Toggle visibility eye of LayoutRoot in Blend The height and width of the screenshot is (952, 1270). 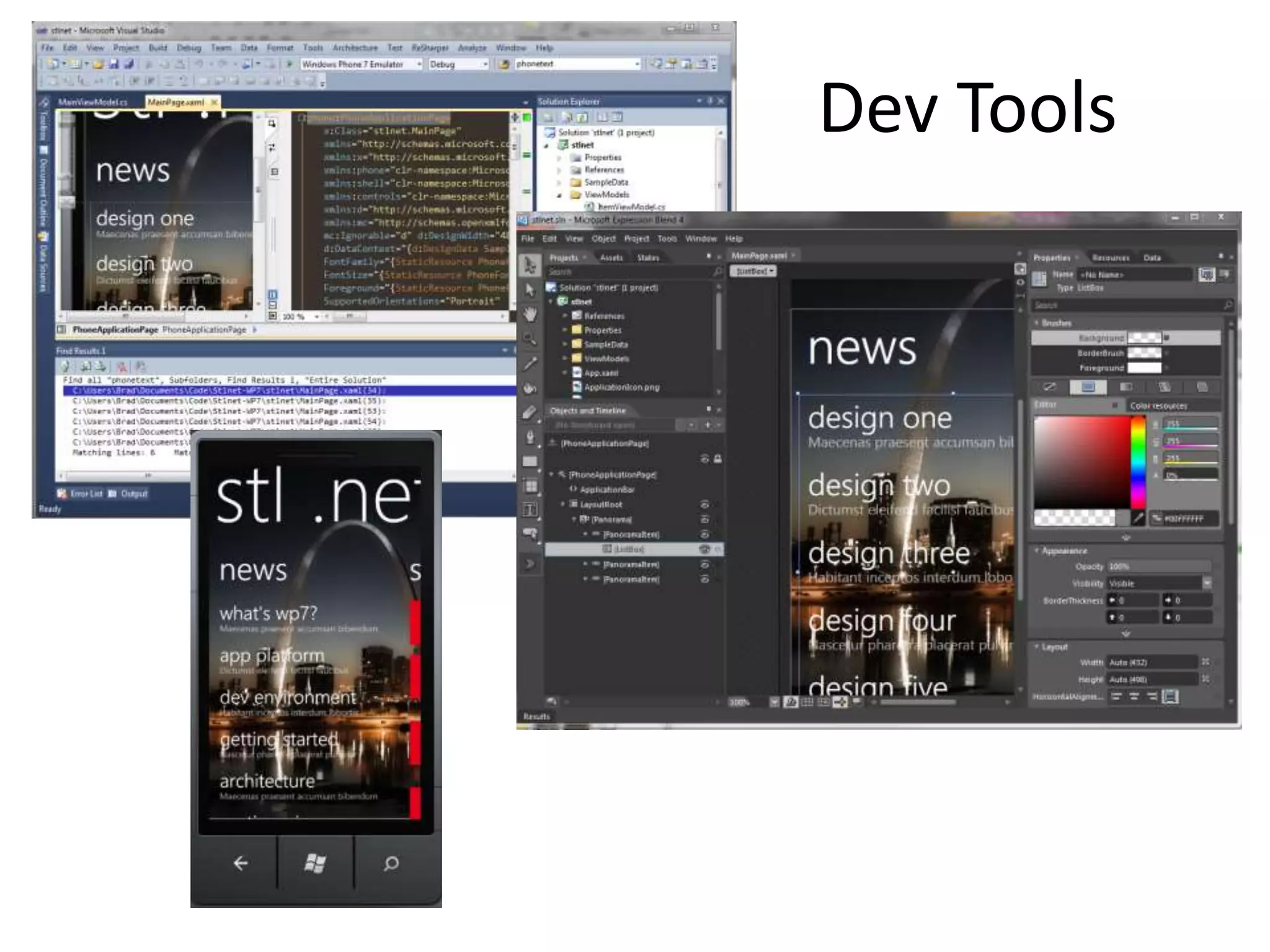point(704,504)
